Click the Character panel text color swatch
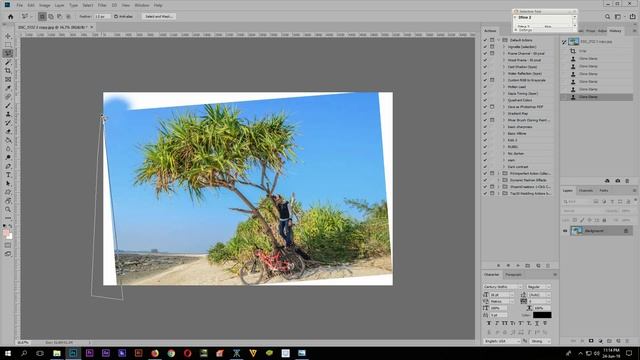Image resolution: width=640 pixels, height=360 pixels. click(542, 315)
